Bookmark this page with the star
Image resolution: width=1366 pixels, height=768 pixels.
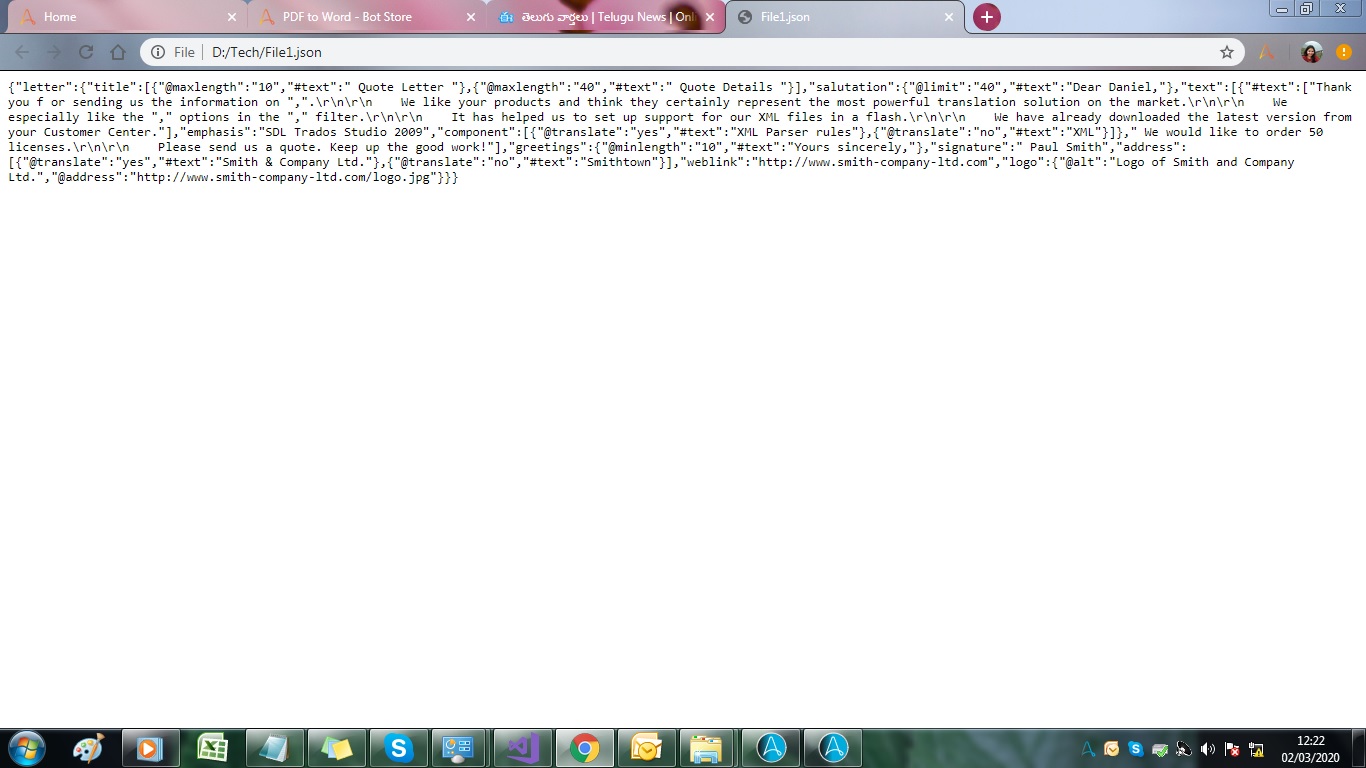[x=1227, y=52]
